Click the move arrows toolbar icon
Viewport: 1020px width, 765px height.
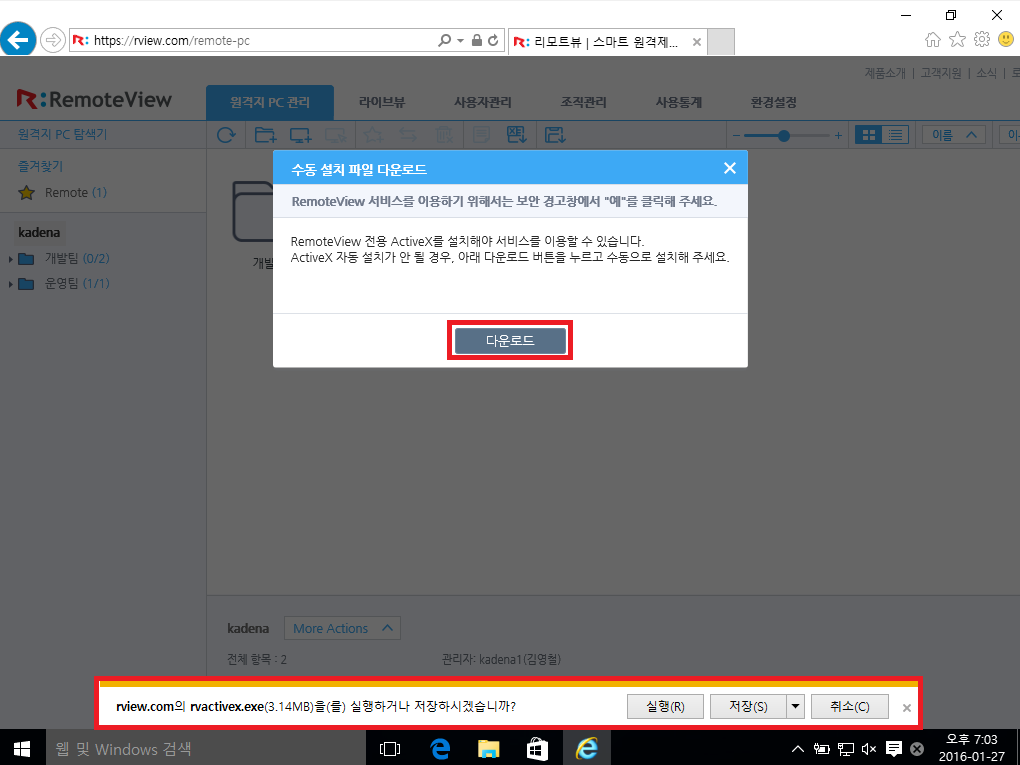click(x=408, y=135)
